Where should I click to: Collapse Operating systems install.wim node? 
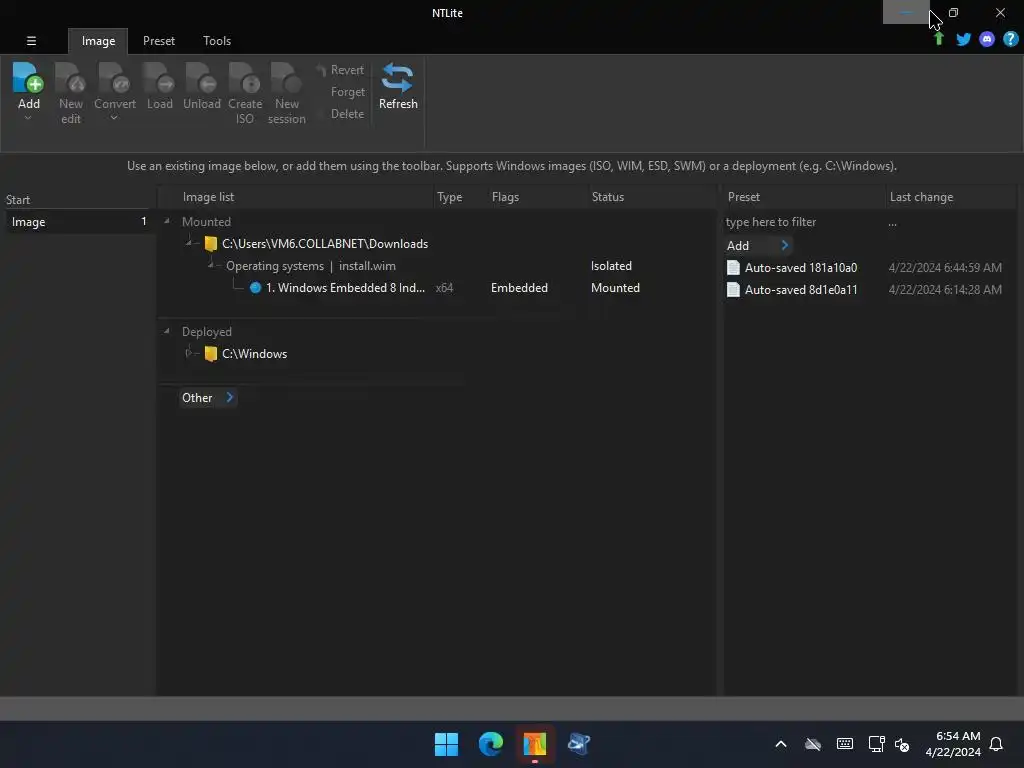click(x=211, y=265)
